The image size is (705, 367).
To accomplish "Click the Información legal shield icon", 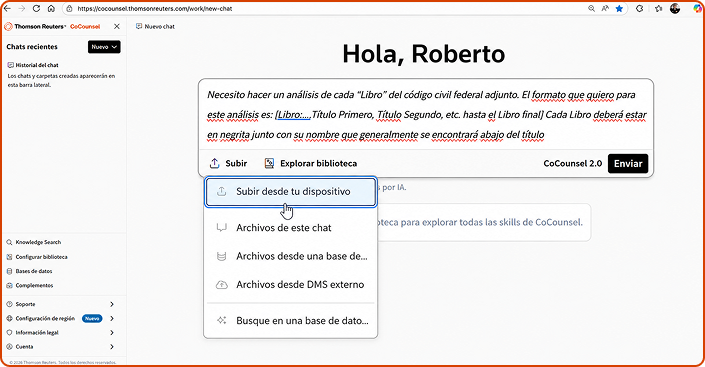I will [9, 333].
